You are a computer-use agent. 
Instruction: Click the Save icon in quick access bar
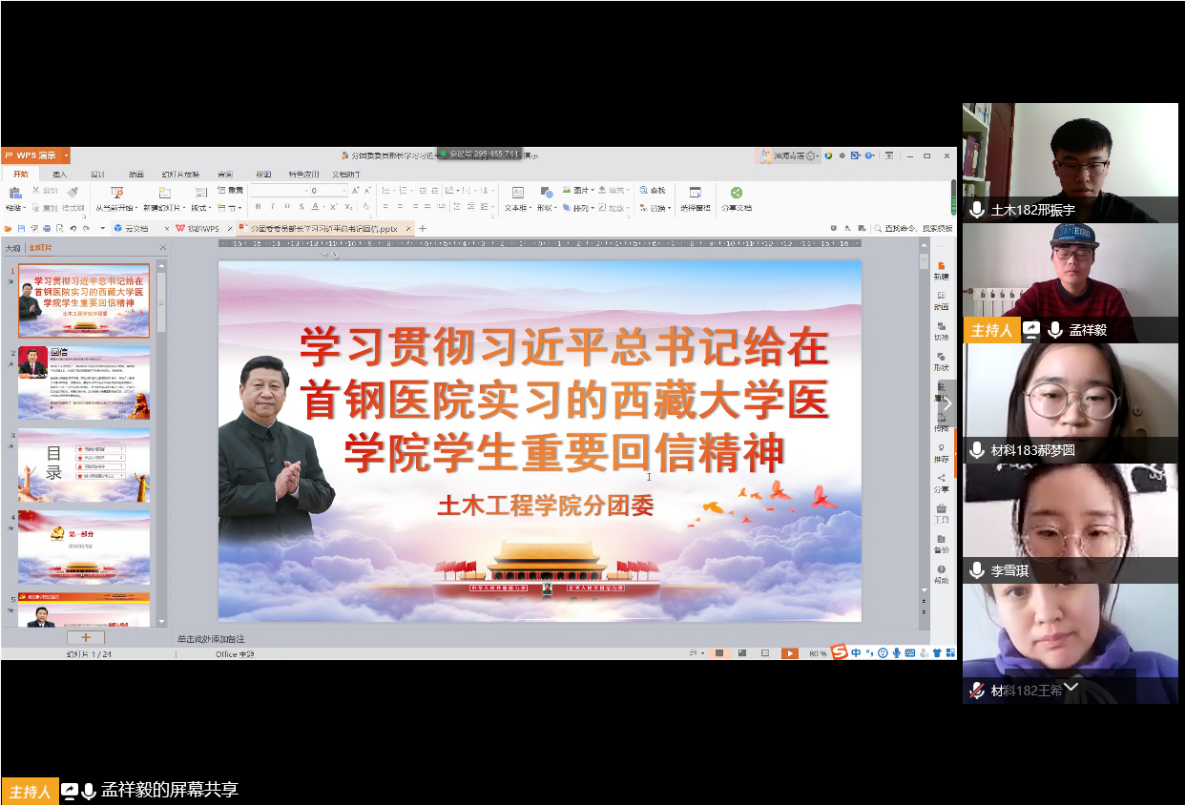[21, 228]
